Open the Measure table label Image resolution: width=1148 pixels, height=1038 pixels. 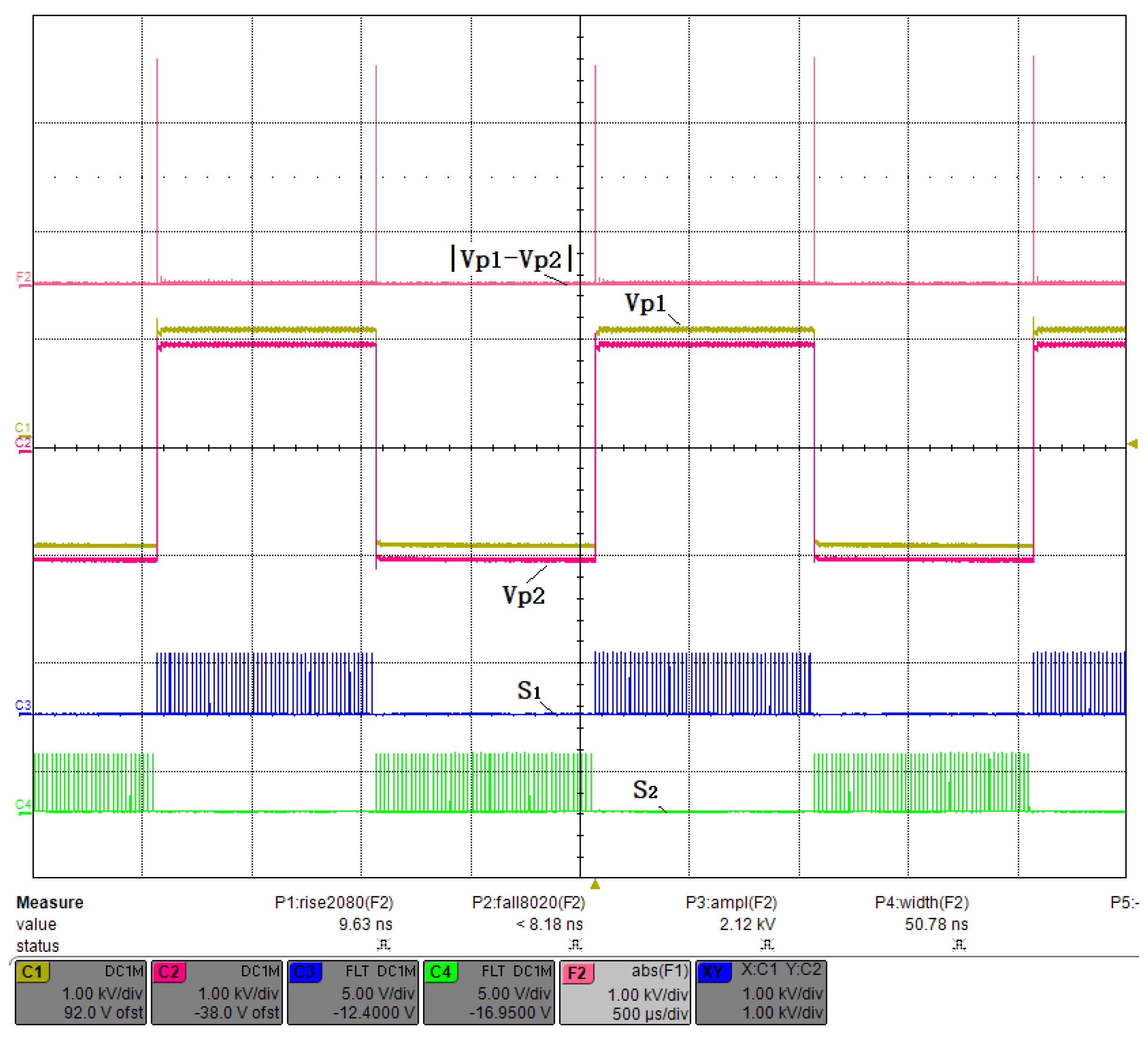point(49,902)
